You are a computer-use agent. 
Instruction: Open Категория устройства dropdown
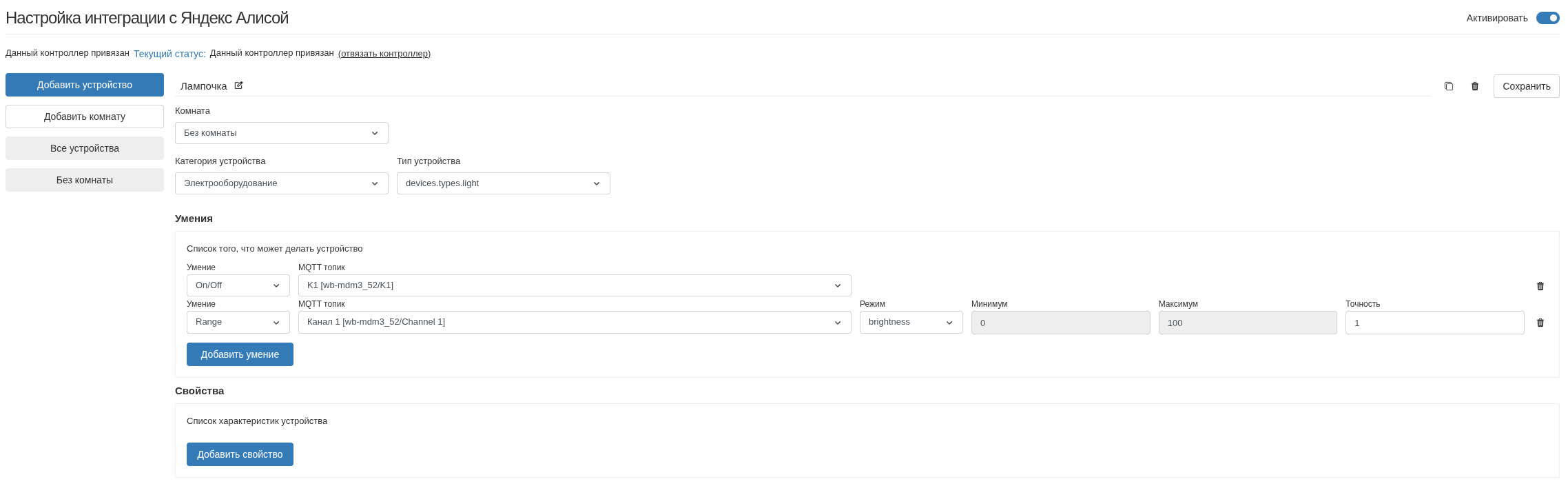click(281, 183)
